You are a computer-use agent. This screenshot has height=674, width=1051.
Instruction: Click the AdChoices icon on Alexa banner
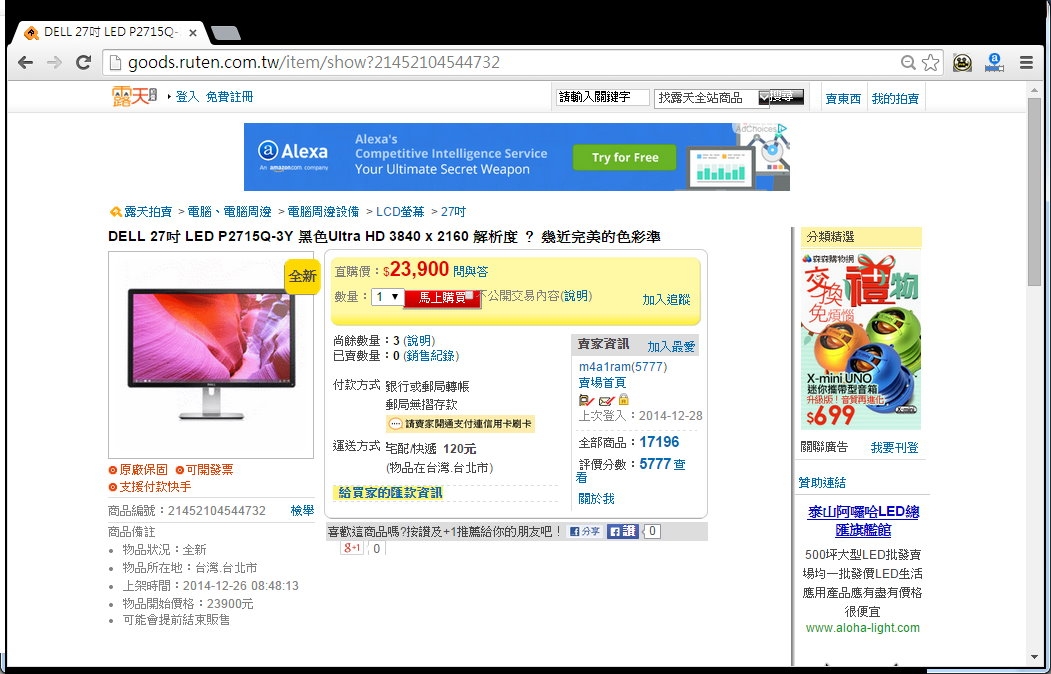point(782,129)
